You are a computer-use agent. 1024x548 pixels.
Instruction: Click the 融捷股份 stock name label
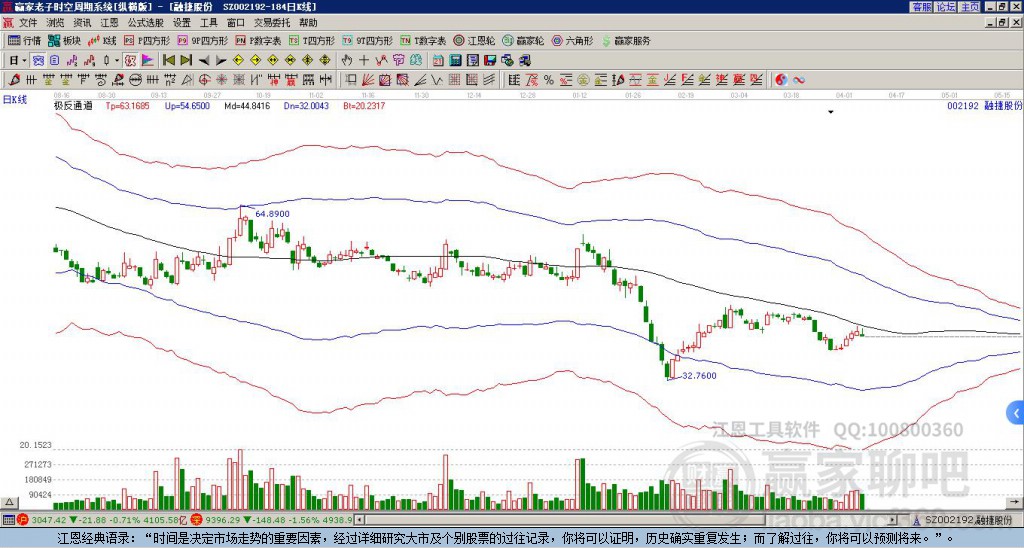(x=1002, y=105)
